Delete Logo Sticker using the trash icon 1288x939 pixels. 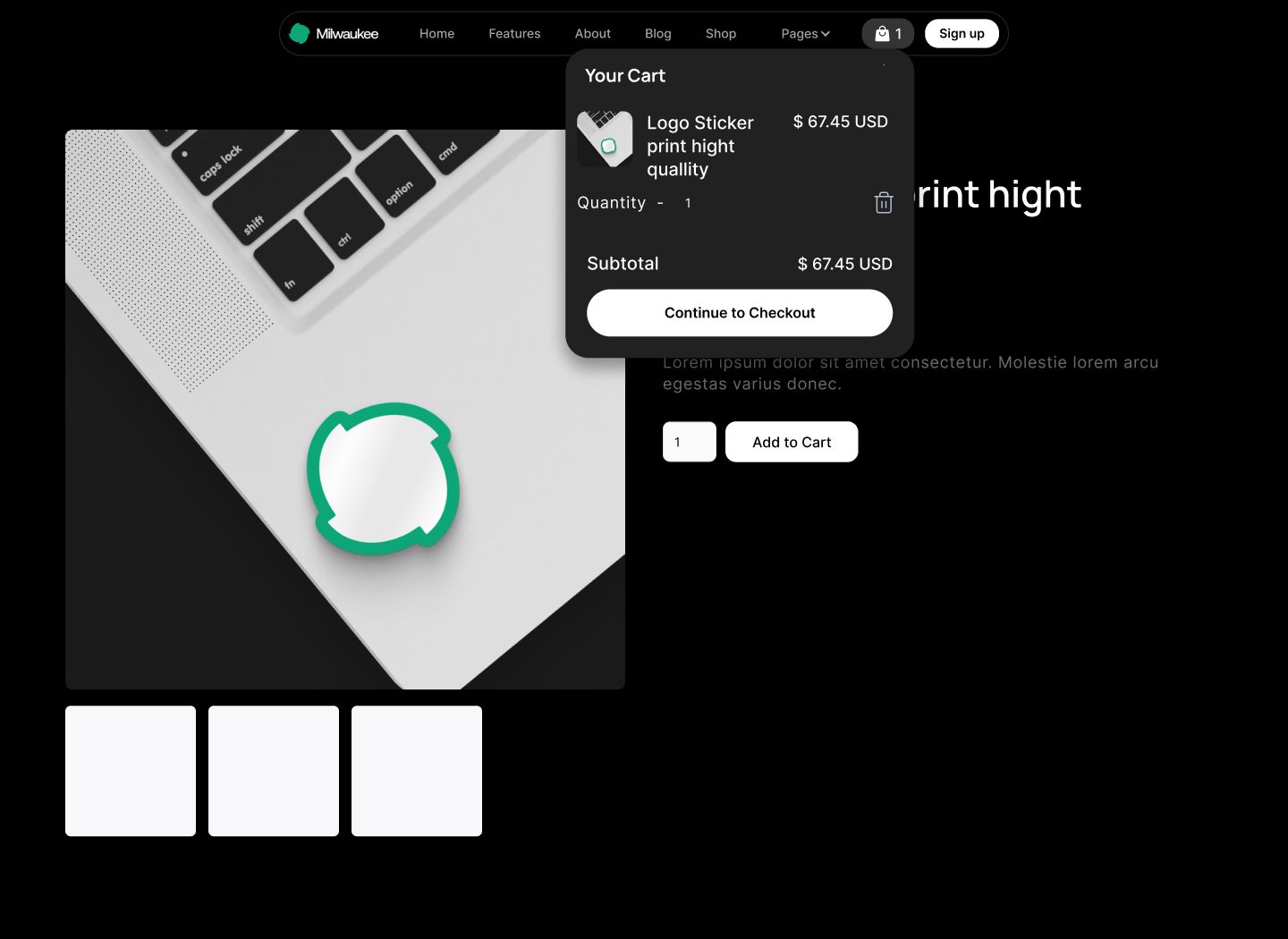point(883,203)
